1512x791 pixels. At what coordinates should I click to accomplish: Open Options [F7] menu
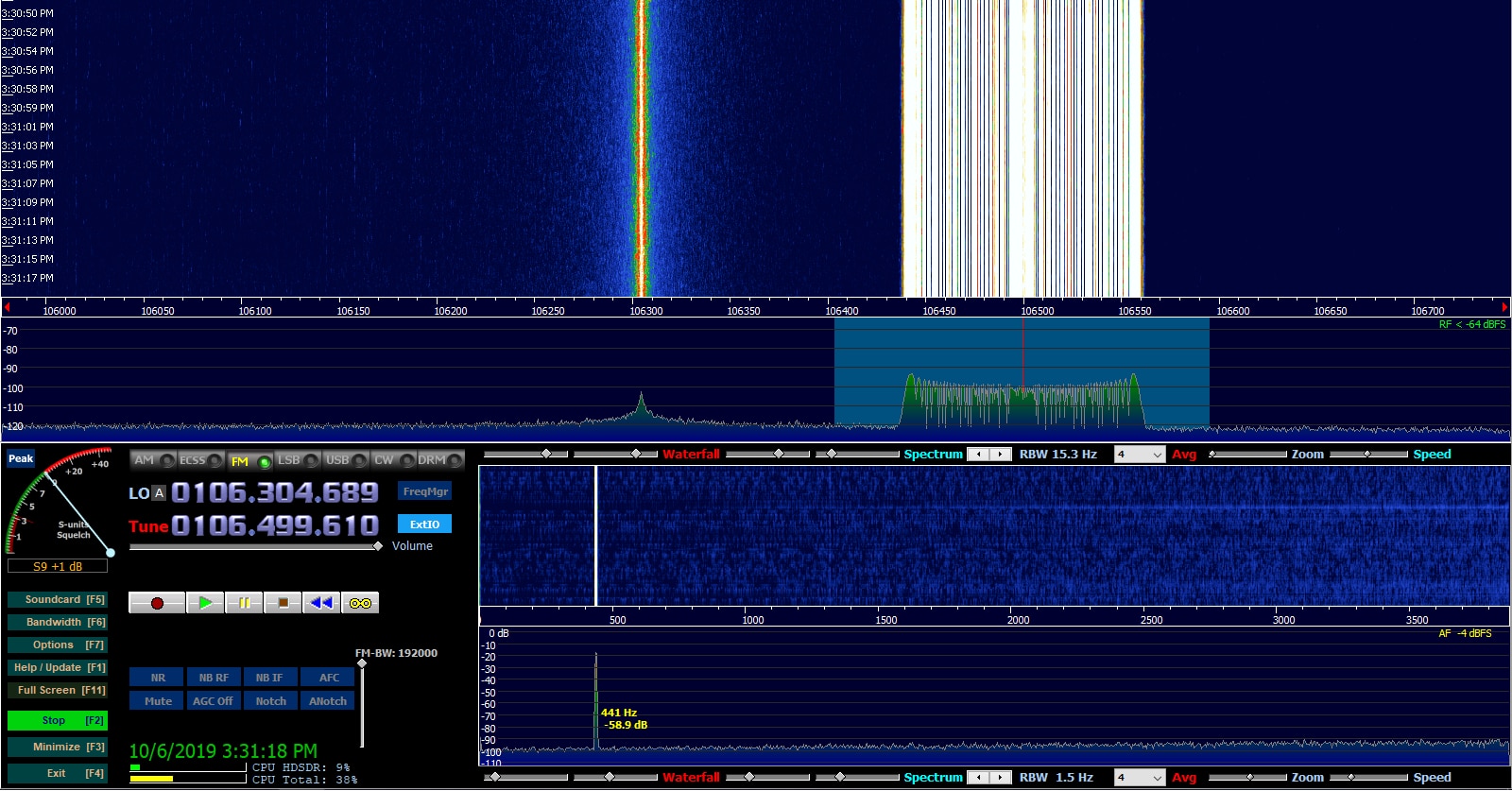[57, 645]
